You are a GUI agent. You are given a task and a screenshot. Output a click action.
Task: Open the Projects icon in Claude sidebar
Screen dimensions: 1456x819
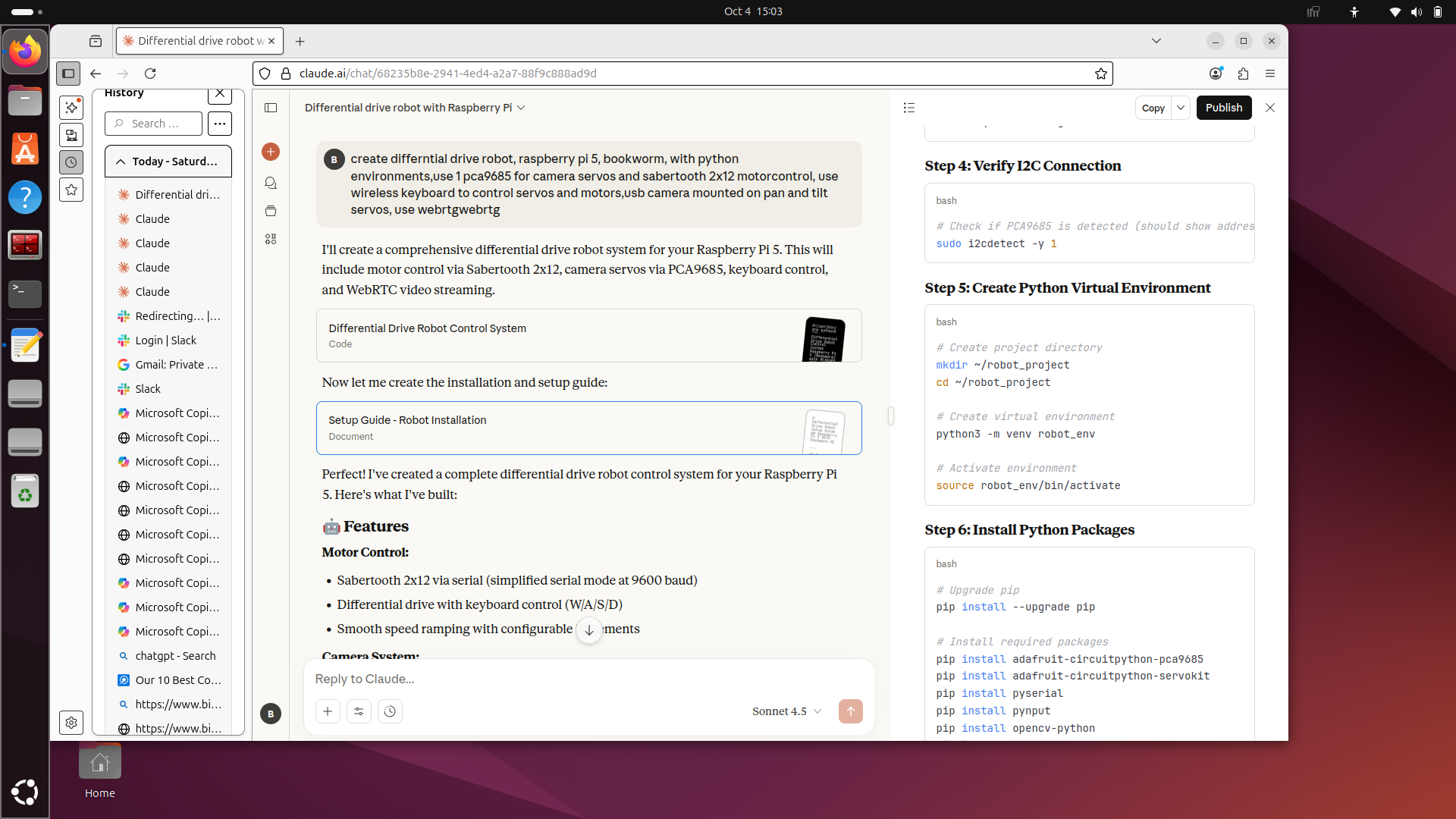click(x=271, y=211)
